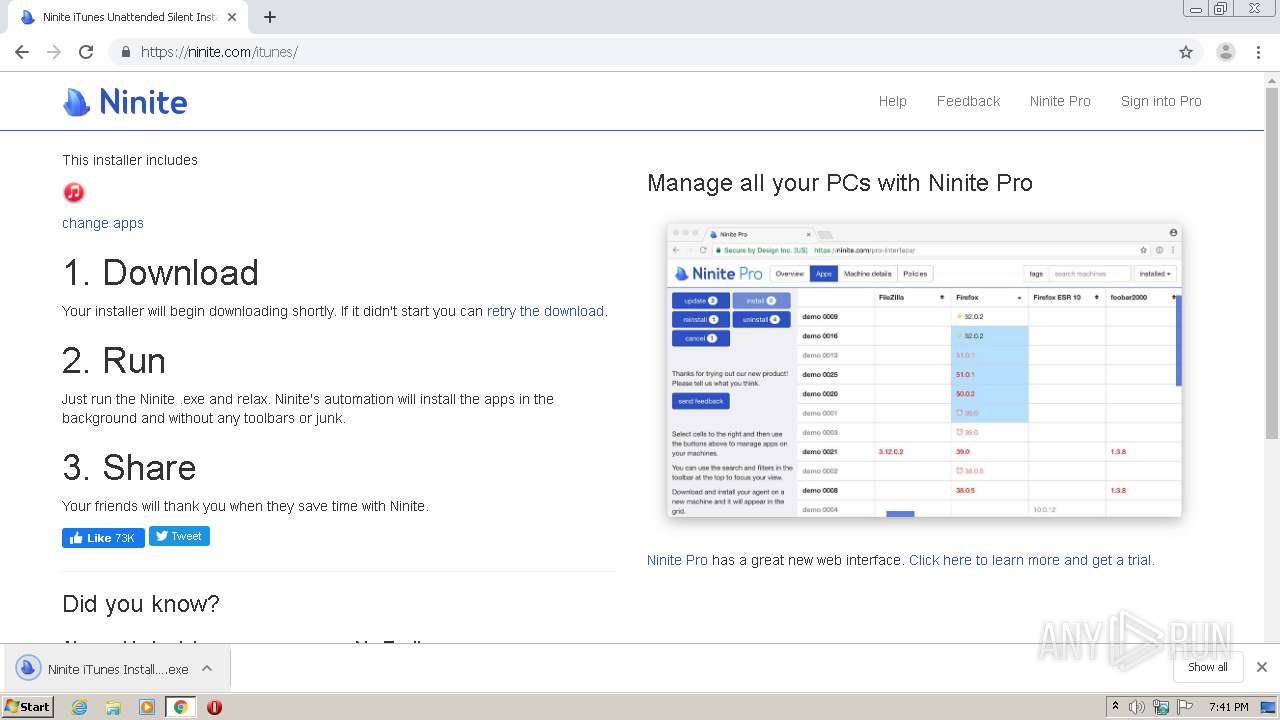Screen dimensions: 1280x720
Task: Click Ninite iTunes download file icon
Action: [x=28, y=668]
